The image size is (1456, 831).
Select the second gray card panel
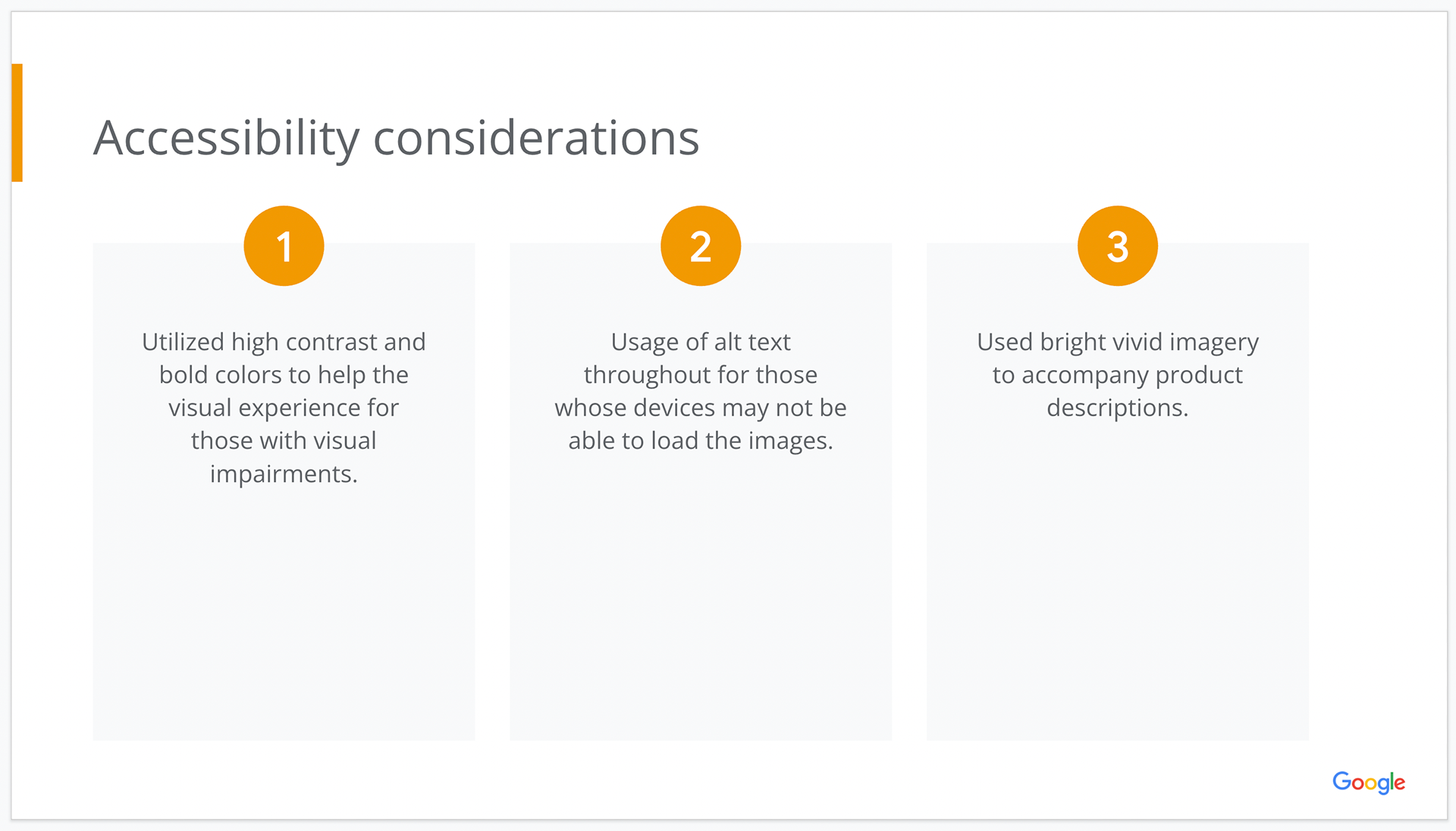coord(701,491)
